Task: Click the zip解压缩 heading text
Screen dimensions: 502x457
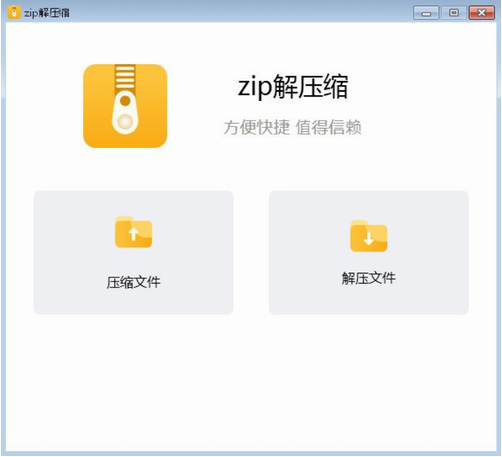Action: point(293,87)
